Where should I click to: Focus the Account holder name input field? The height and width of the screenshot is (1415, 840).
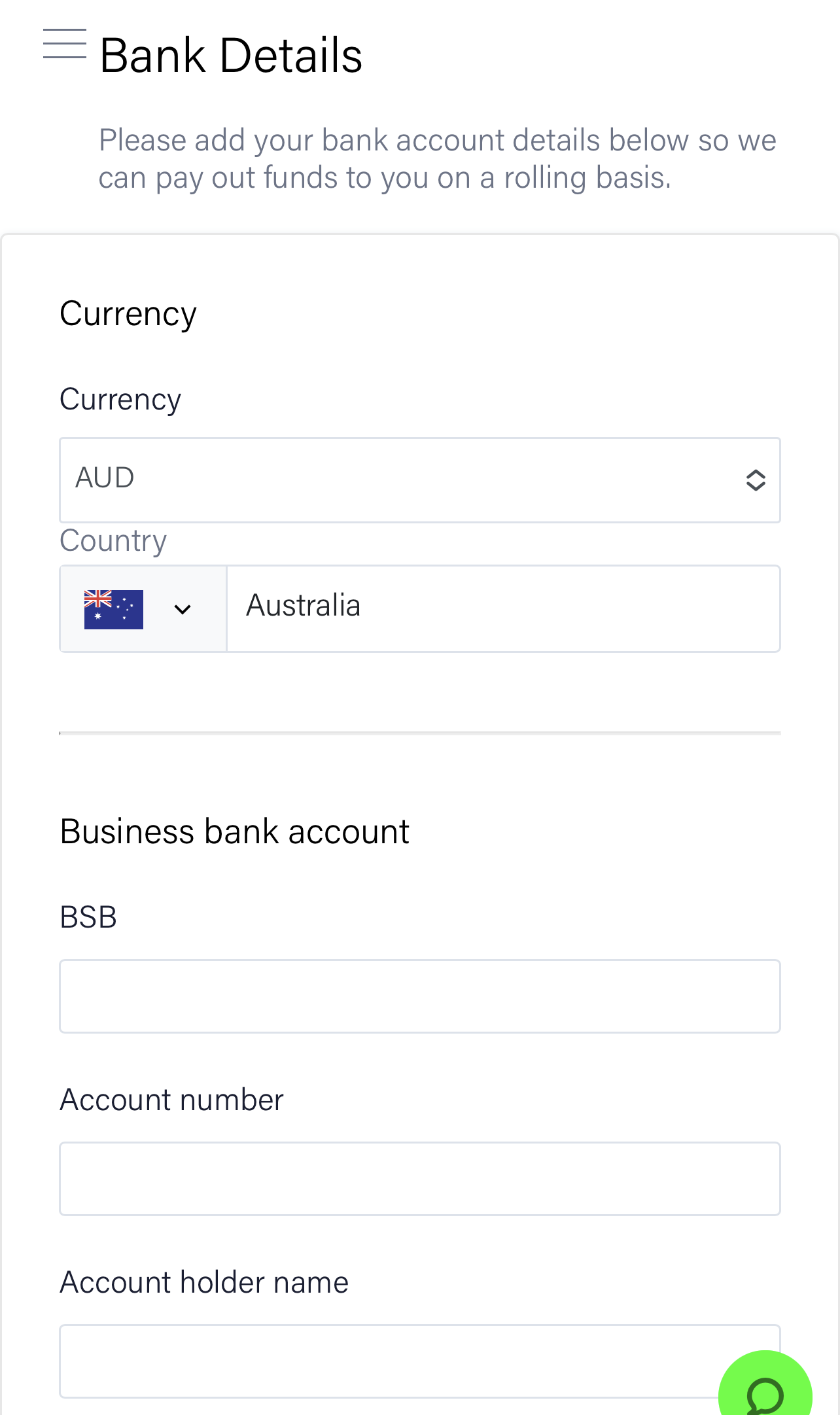(393, 1361)
